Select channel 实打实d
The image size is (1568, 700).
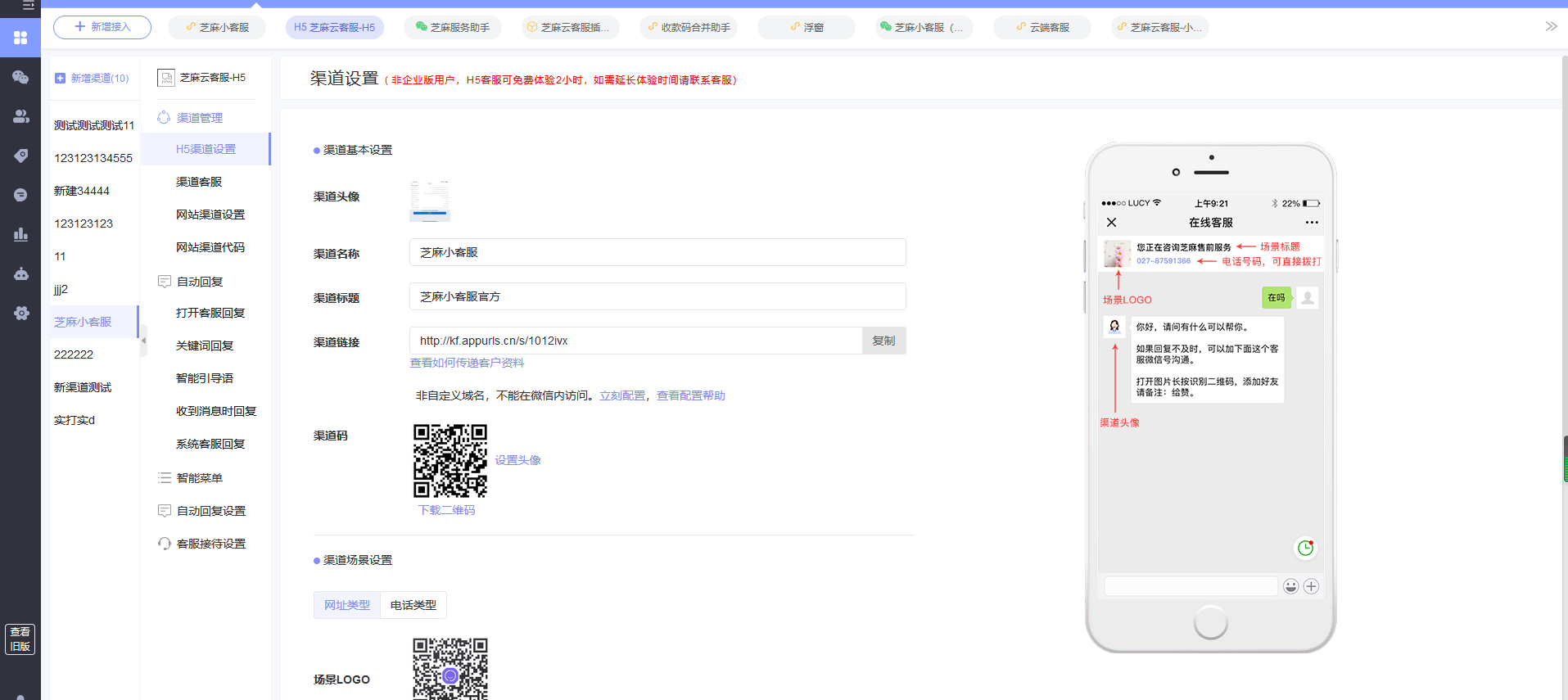(94, 420)
